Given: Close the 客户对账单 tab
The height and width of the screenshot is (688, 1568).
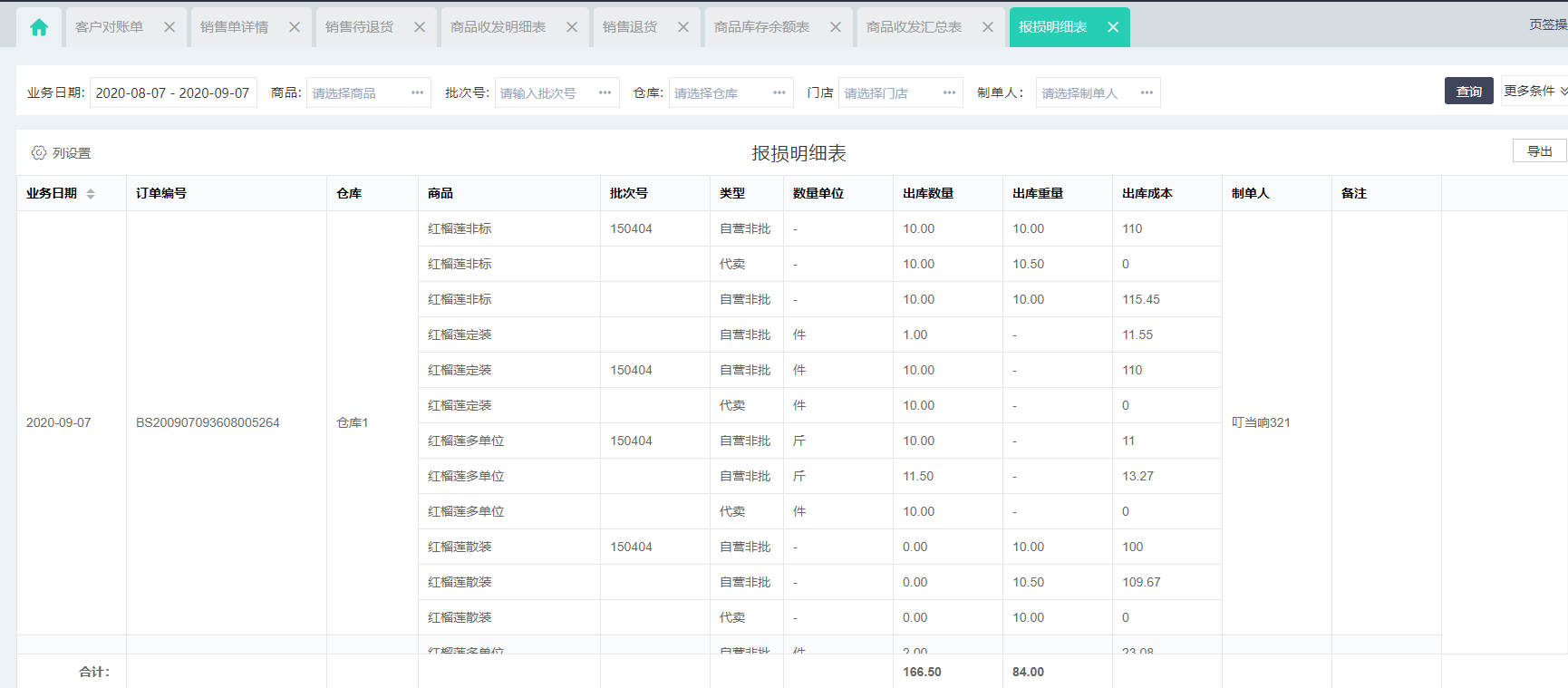Looking at the screenshot, I should 169,27.
